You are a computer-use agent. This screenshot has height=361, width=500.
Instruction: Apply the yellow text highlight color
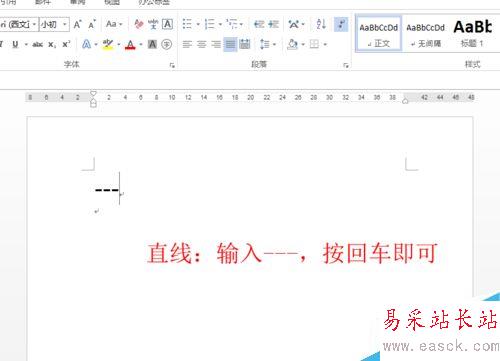coord(108,44)
